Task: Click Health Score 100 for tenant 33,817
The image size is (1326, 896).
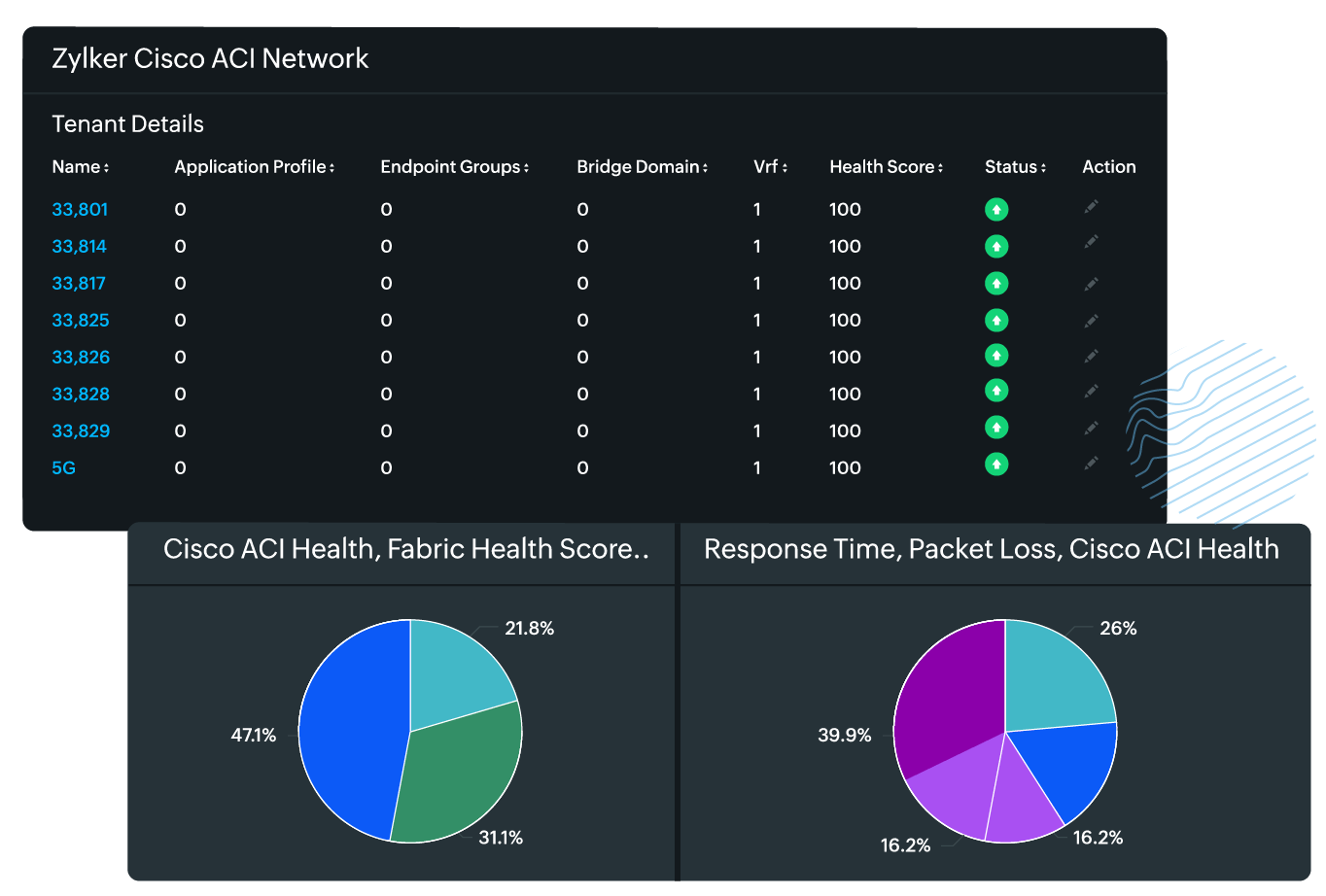Action: click(845, 283)
